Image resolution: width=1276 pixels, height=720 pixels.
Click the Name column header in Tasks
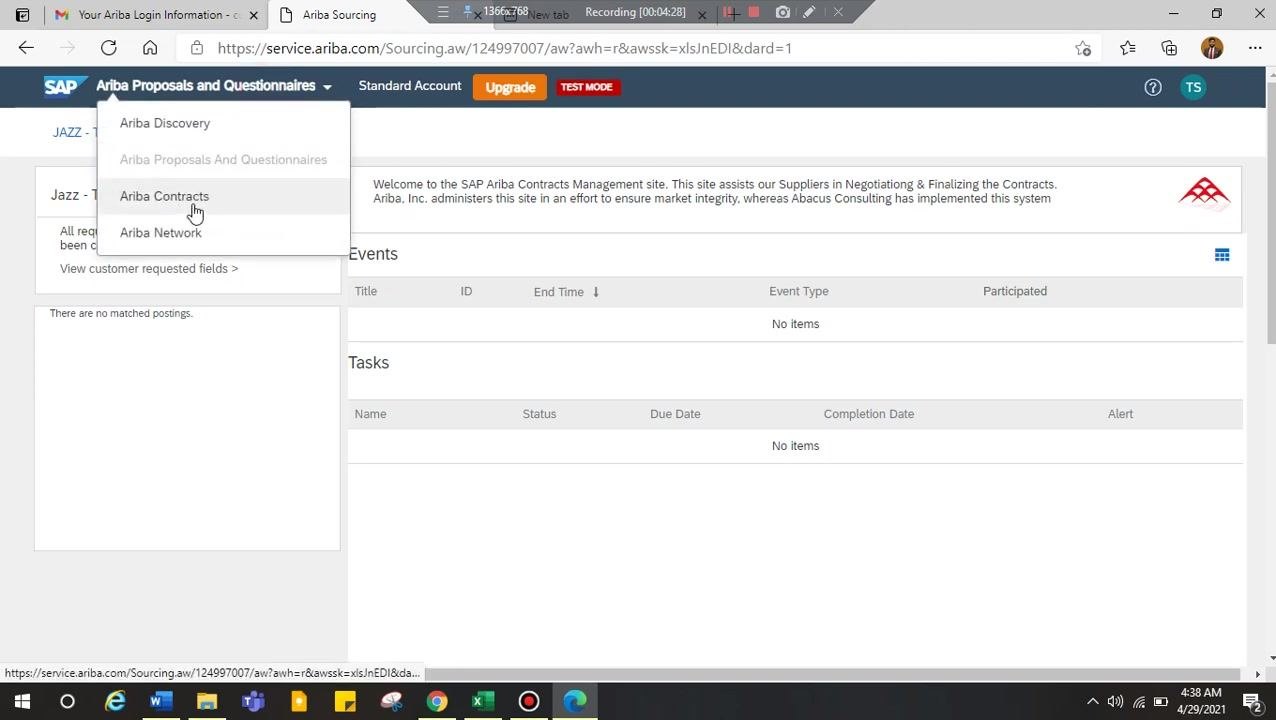pyautogui.click(x=370, y=414)
